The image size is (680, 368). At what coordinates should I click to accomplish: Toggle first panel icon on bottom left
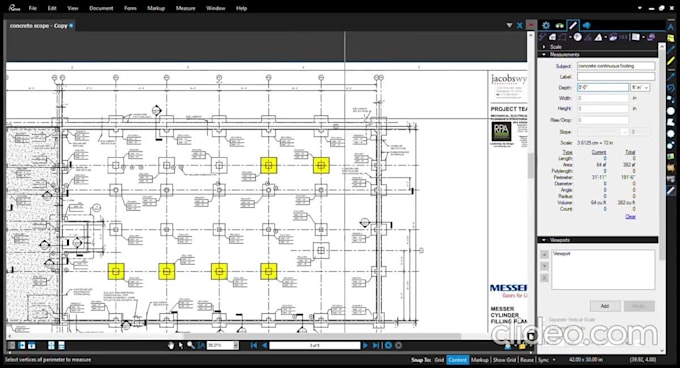(x=12, y=345)
